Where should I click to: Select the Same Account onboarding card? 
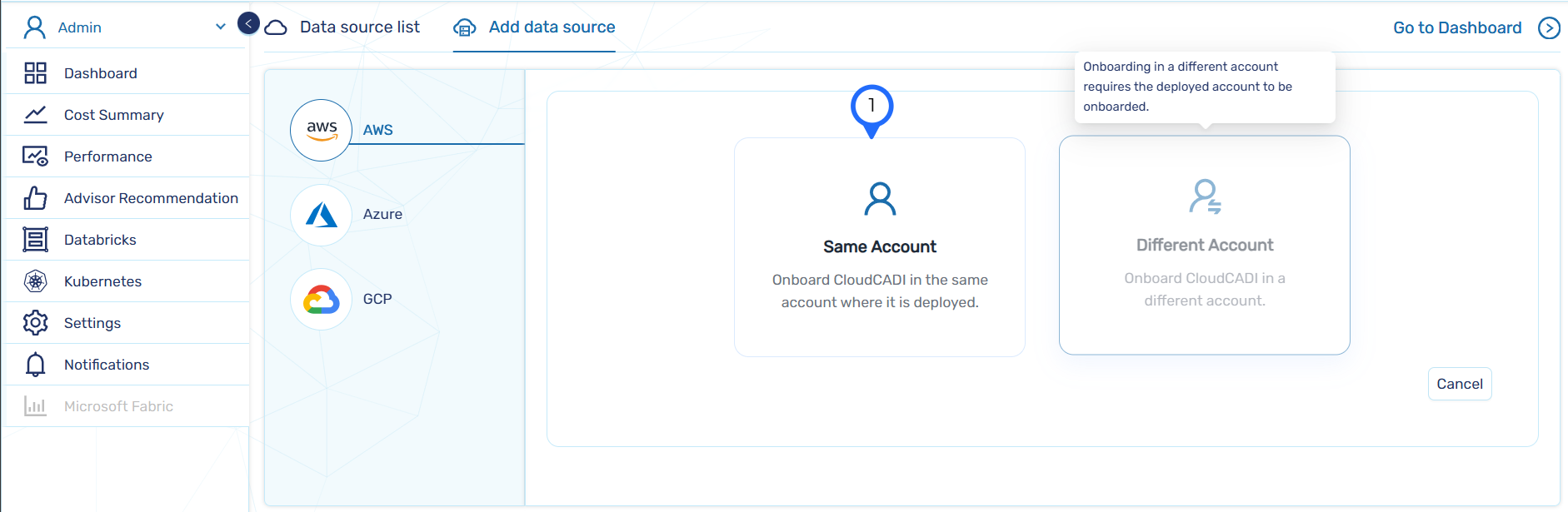(x=879, y=247)
